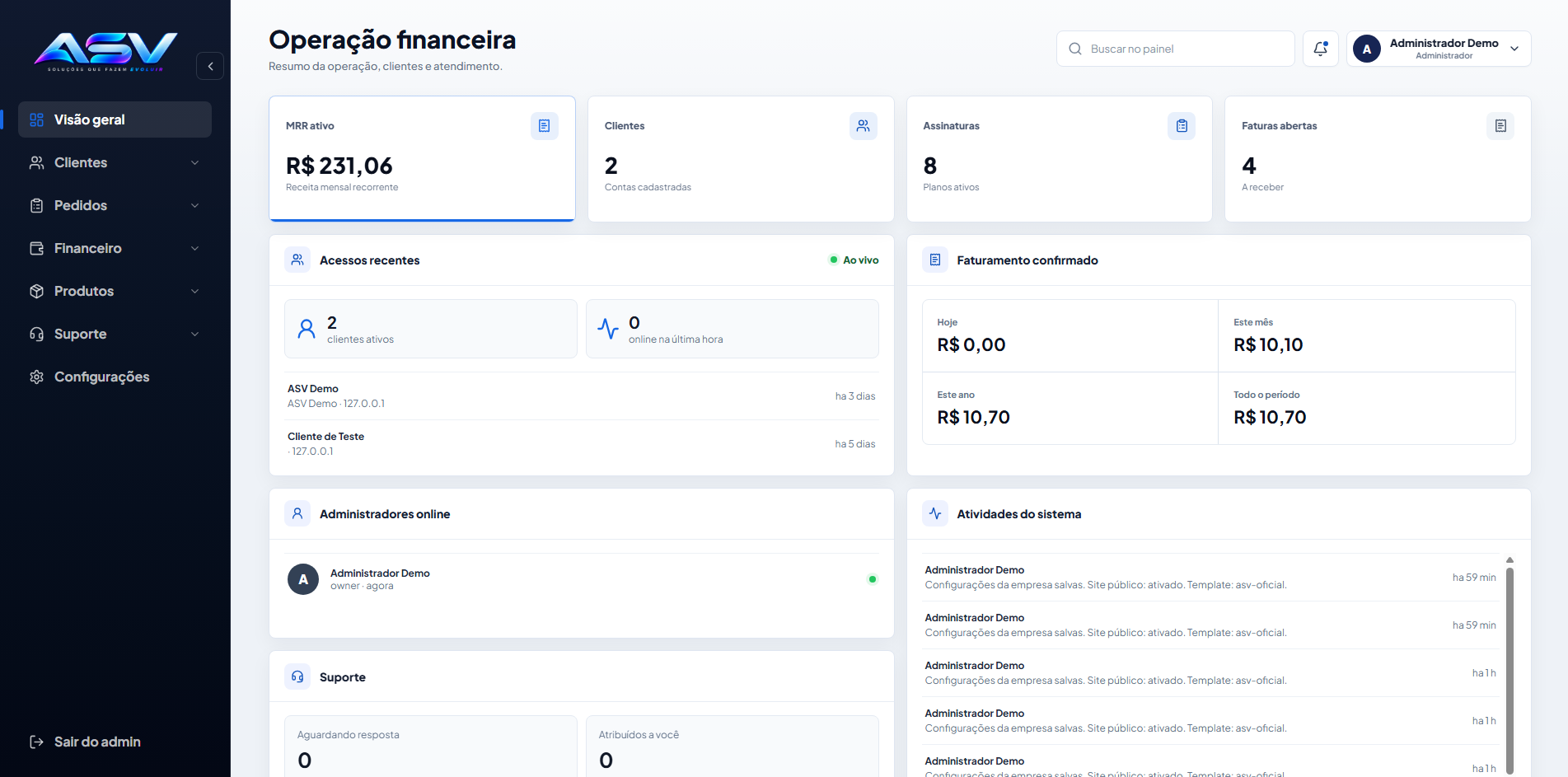The width and height of the screenshot is (1568, 777).
Task: Click the clientes ativos person icon
Action: tap(307, 329)
